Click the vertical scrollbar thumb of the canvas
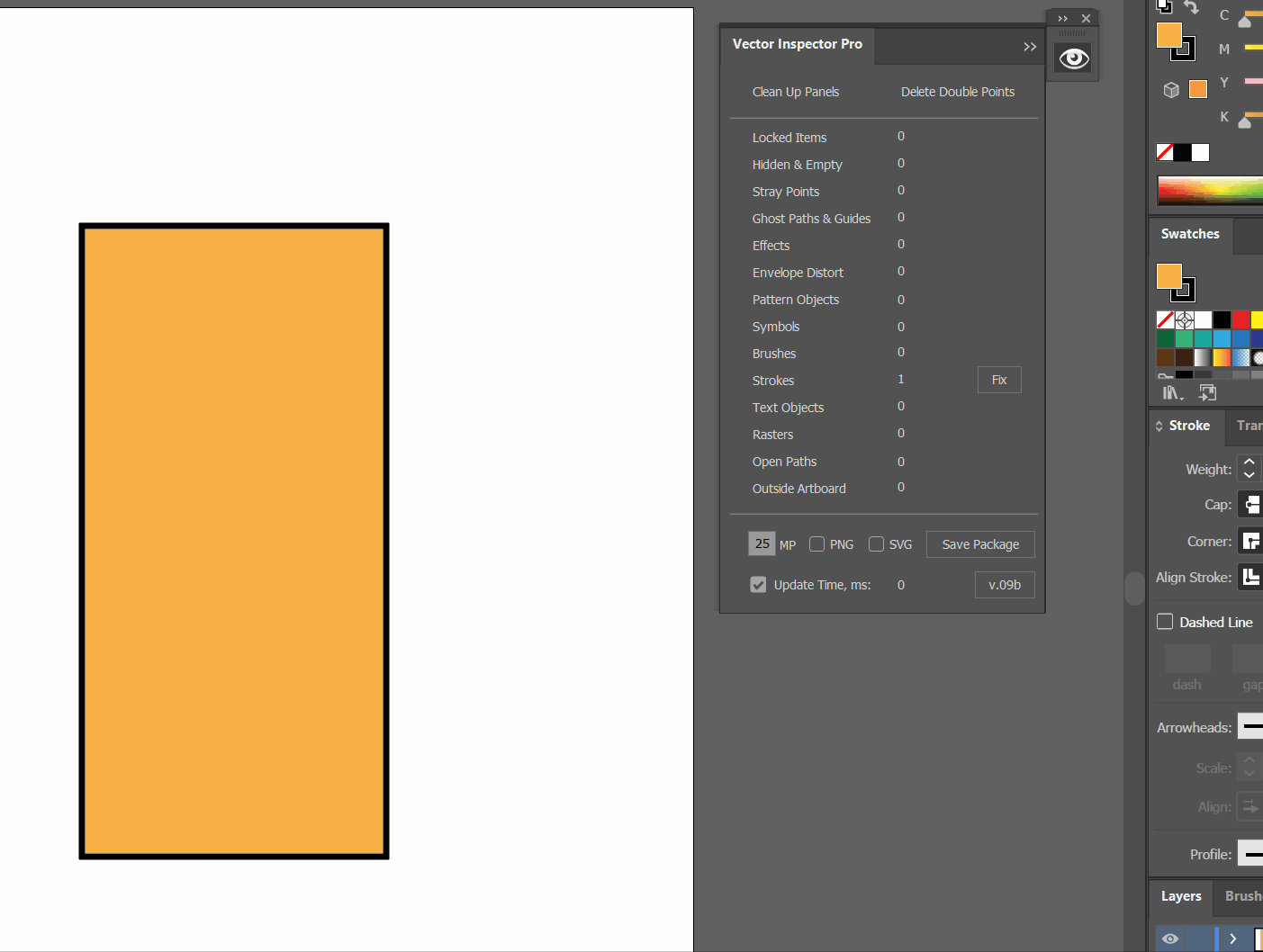 pos(1134,588)
